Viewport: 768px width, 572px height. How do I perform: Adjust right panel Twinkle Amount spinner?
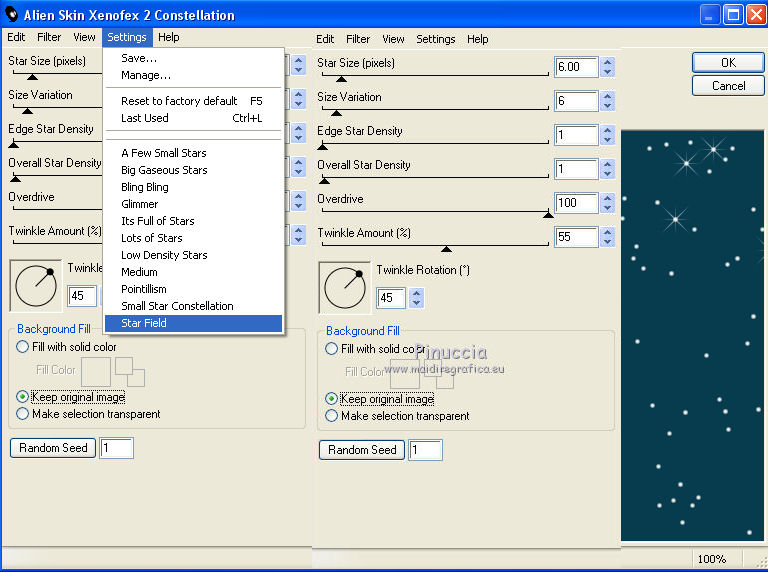tap(608, 237)
